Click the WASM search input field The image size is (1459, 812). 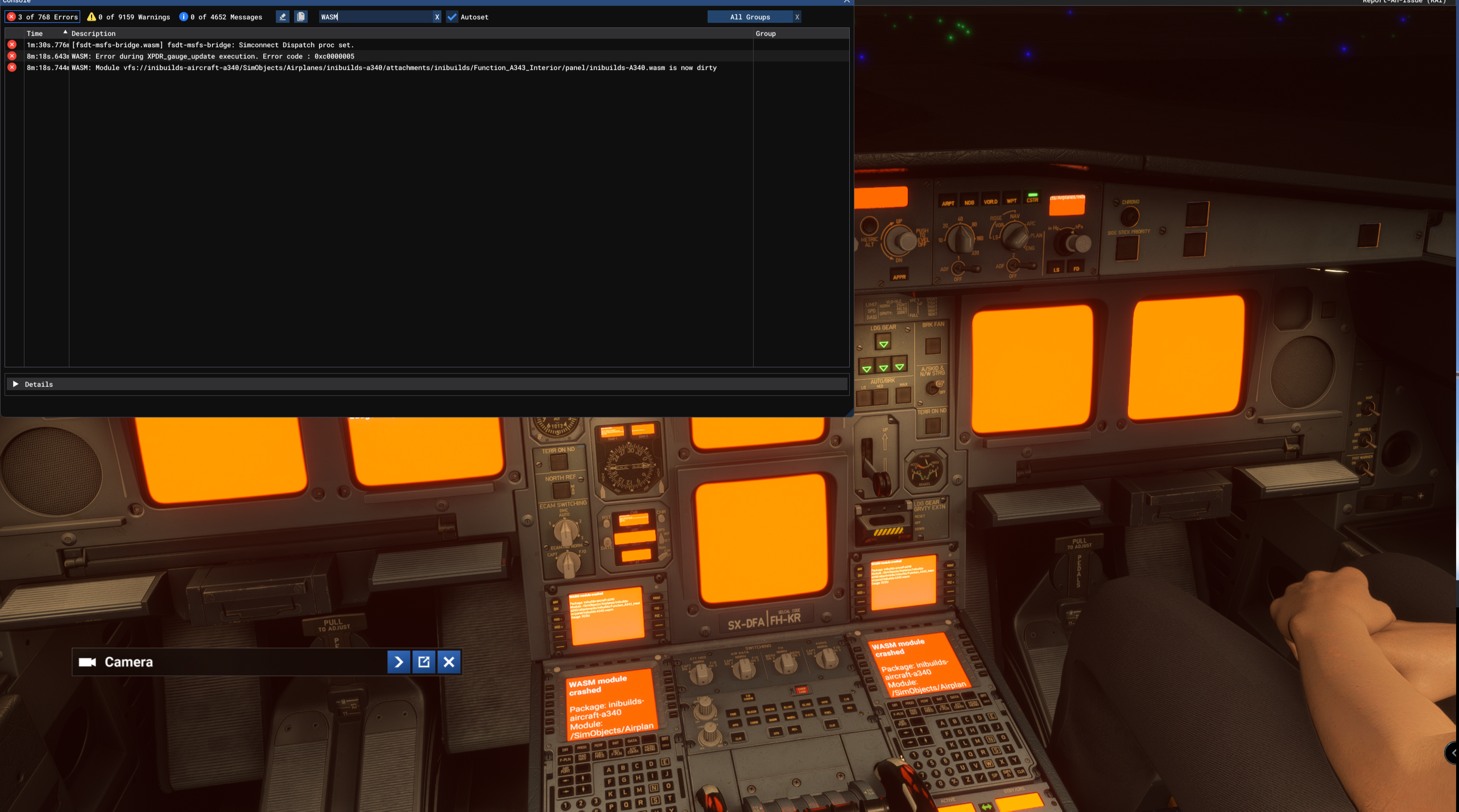[375, 17]
